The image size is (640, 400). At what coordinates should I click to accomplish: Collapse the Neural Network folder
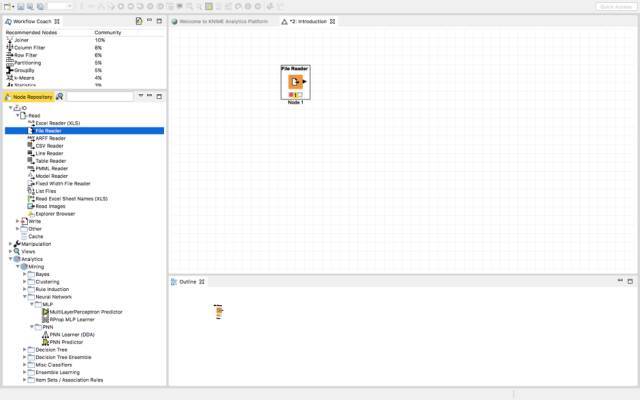coord(24,297)
